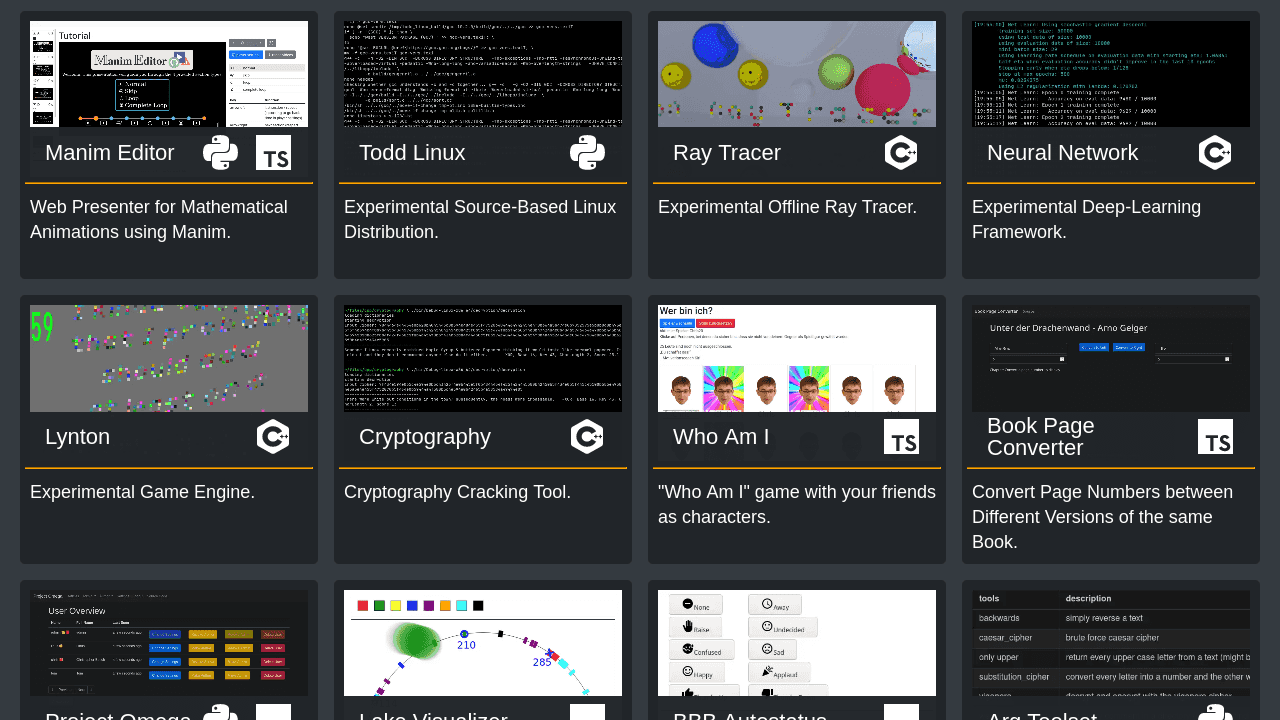Open the Who Am I game thumbnail
This screenshot has width=1280, height=720.
coord(797,358)
